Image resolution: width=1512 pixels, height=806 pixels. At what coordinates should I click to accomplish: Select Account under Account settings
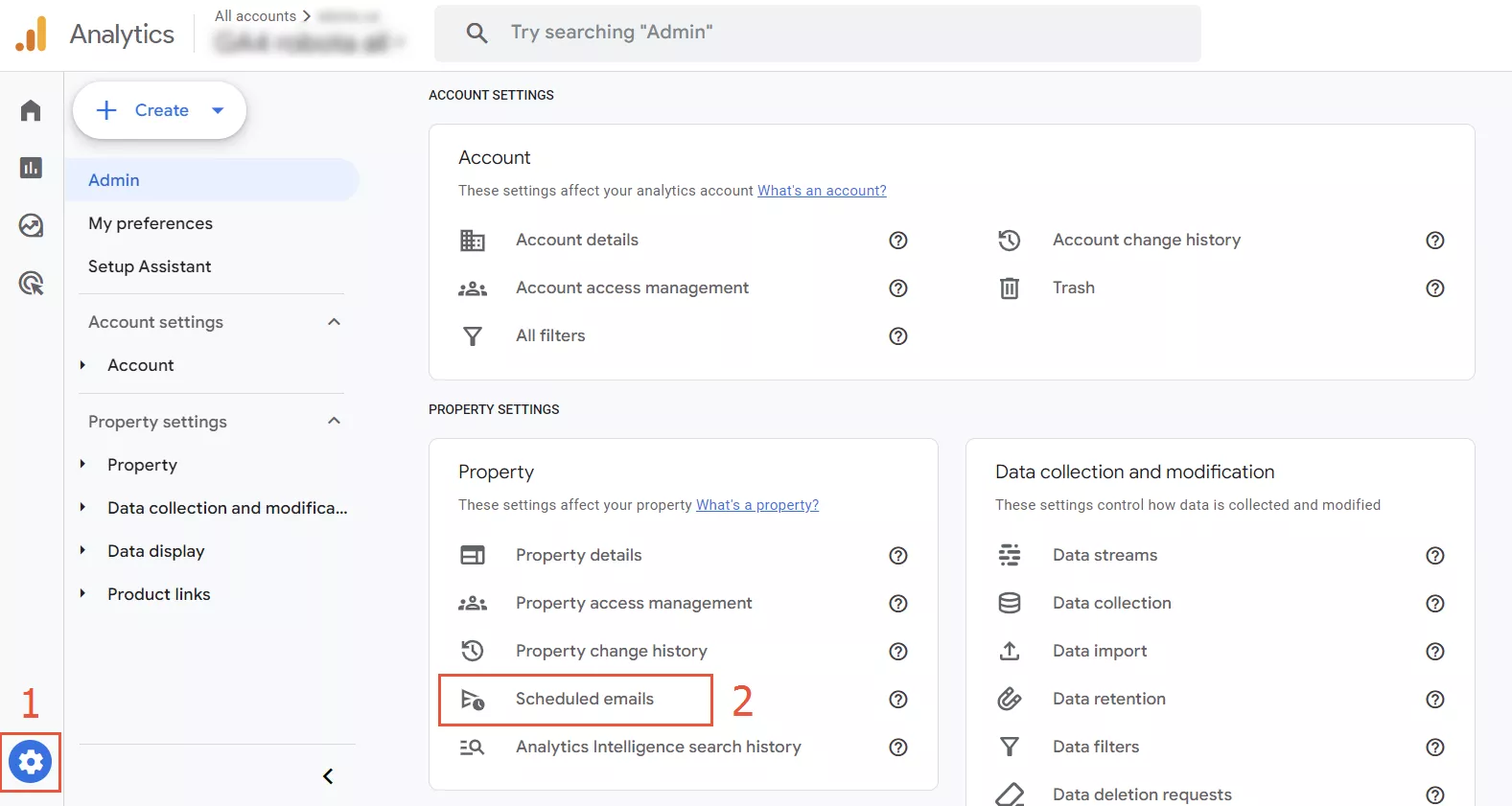point(141,365)
